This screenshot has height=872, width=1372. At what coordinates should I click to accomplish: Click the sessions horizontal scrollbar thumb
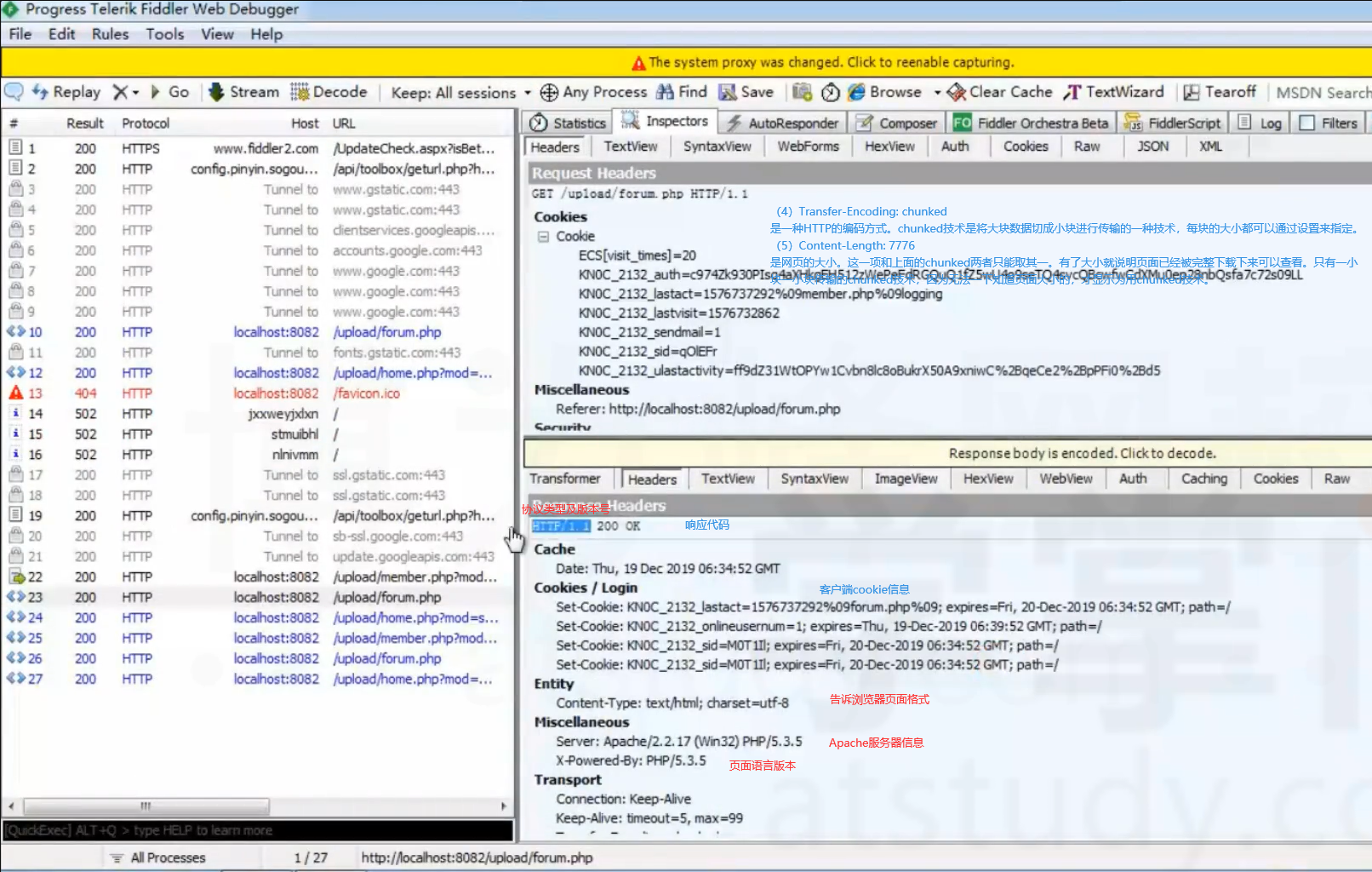(146, 806)
